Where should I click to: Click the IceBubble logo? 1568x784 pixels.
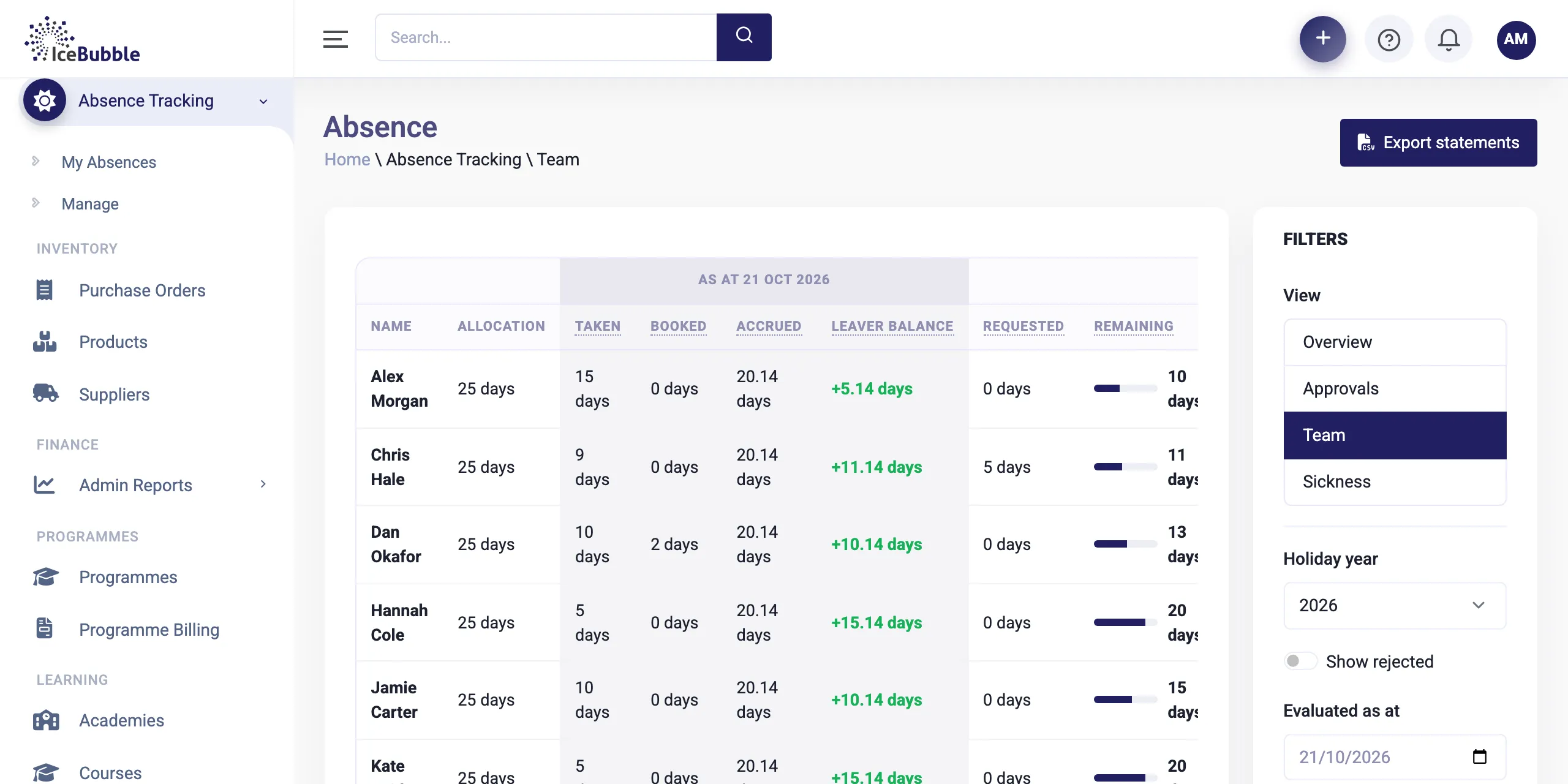(x=82, y=39)
